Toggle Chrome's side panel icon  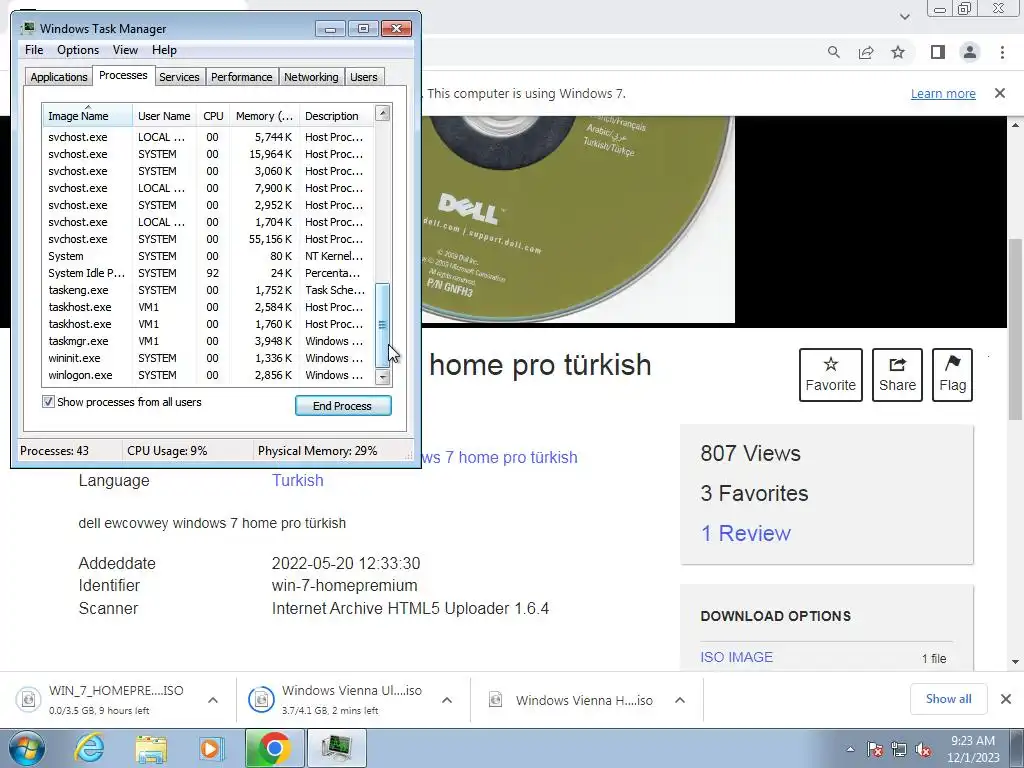point(938,52)
